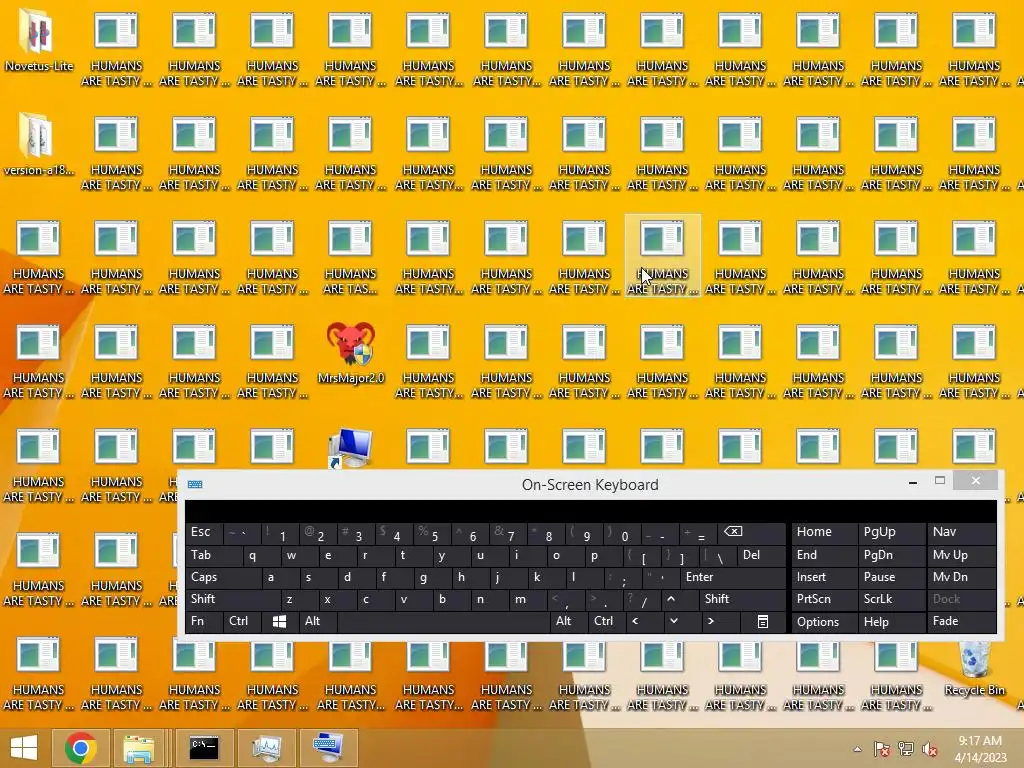
Task: Click the black text prediction bar
Action: coord(590,511)
